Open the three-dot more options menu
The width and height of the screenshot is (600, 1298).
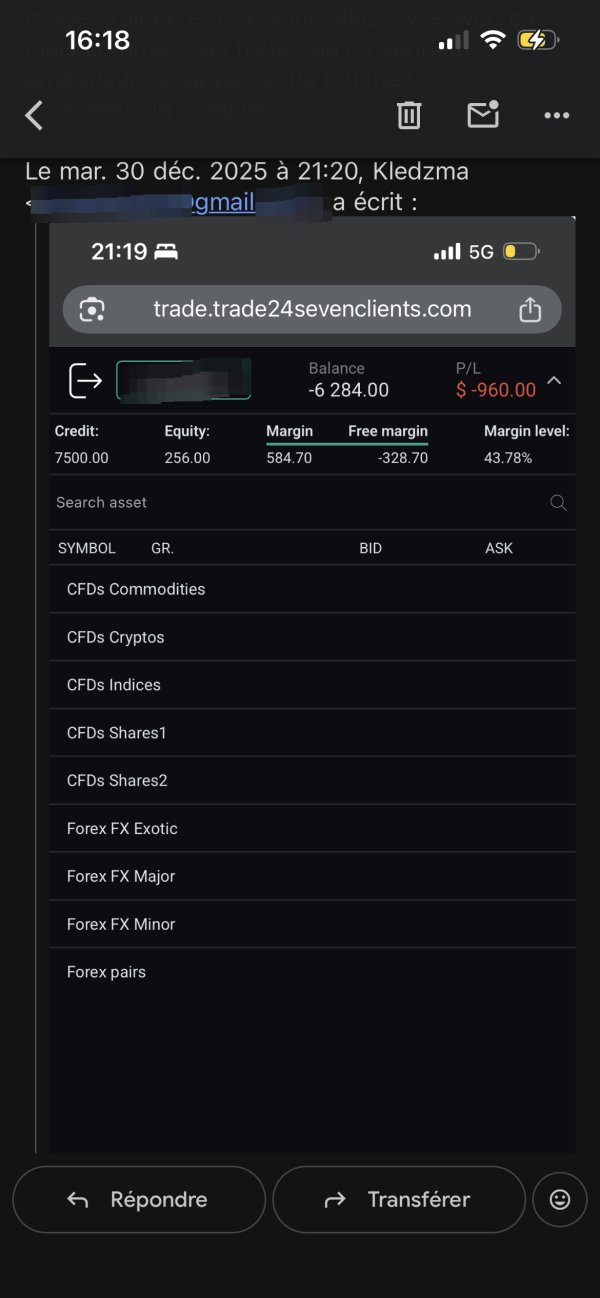click(556, 116)
